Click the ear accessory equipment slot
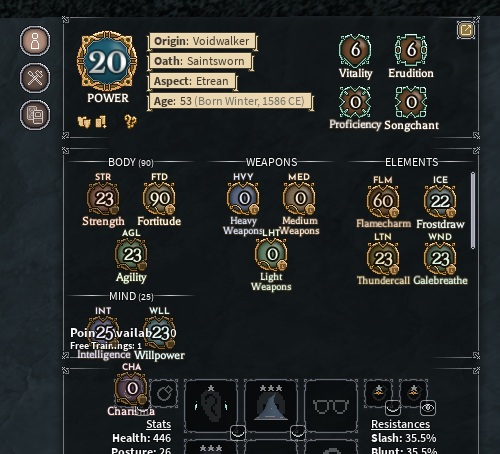 [x=211, y=406]
